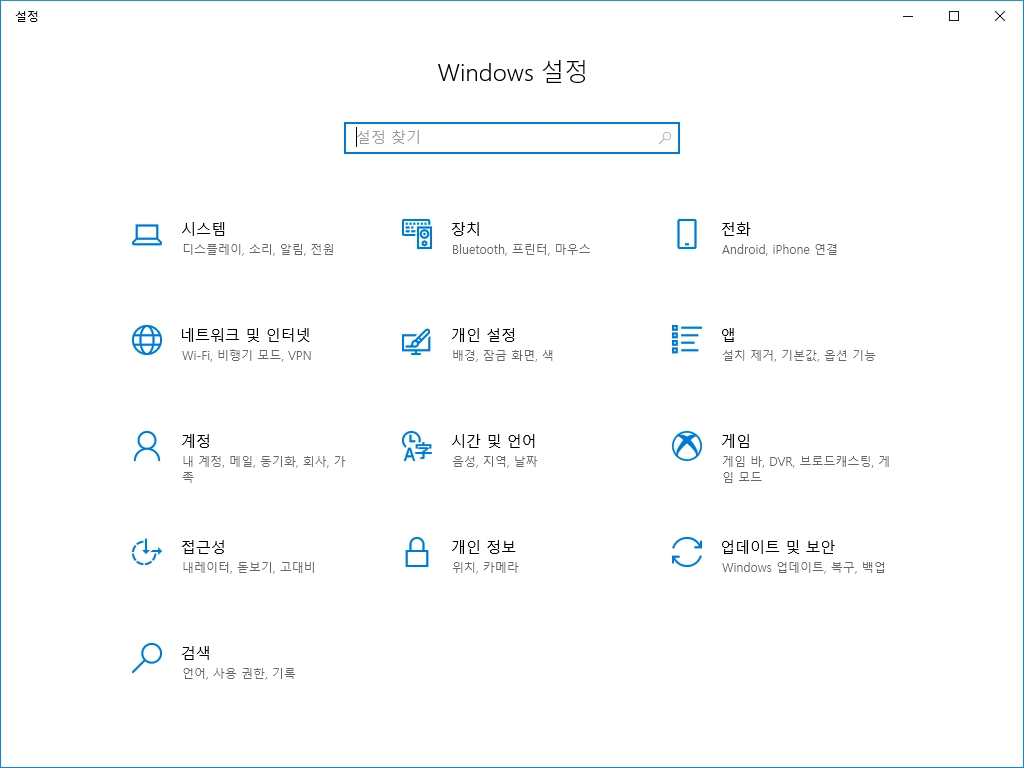Screen dimensions: 1024x768
Task: Go to 계정 title link
Action: click(x=196, y=440)
